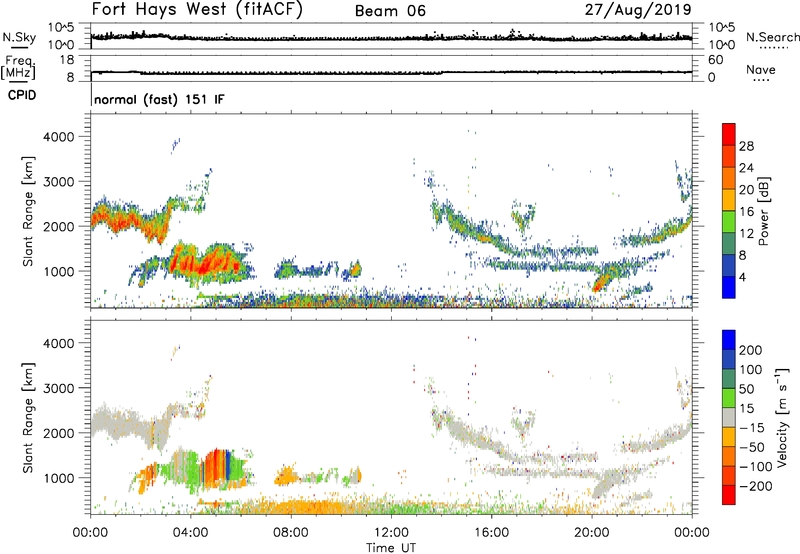Select the '12:00' time tick label
The height and width of the screenshot is (554, 800).
tap(391, 533)
